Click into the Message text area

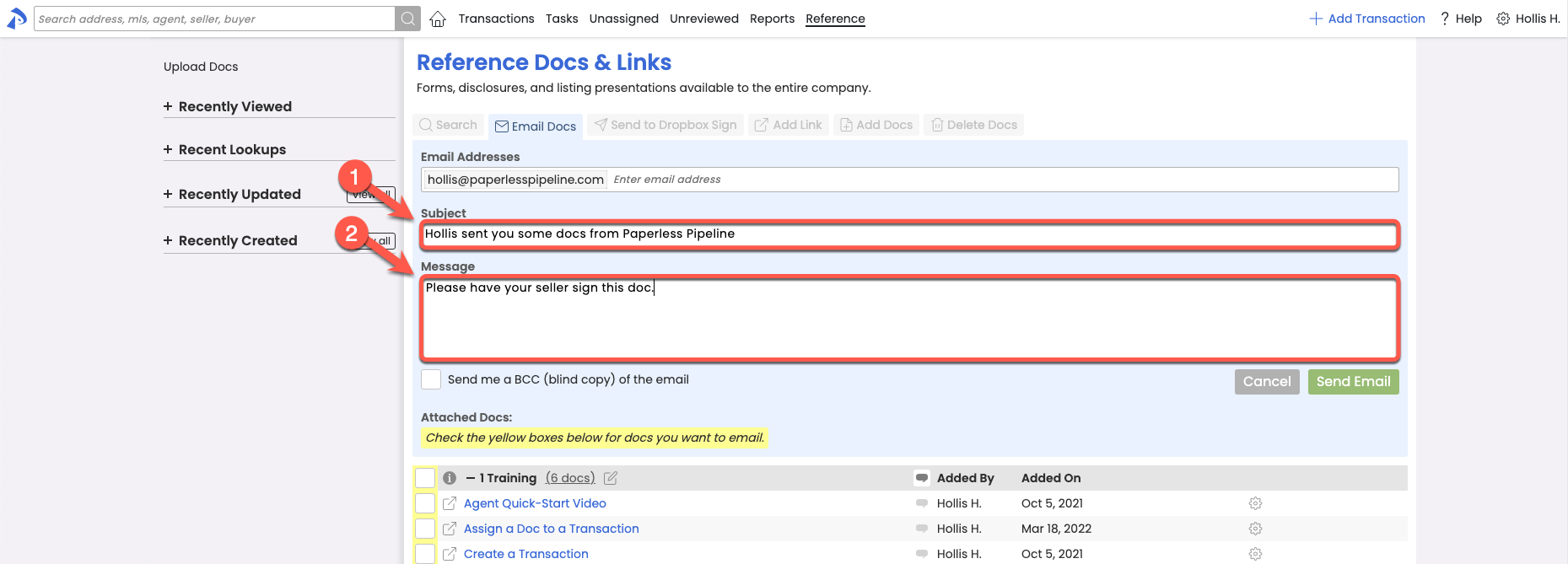click(909, 319)
